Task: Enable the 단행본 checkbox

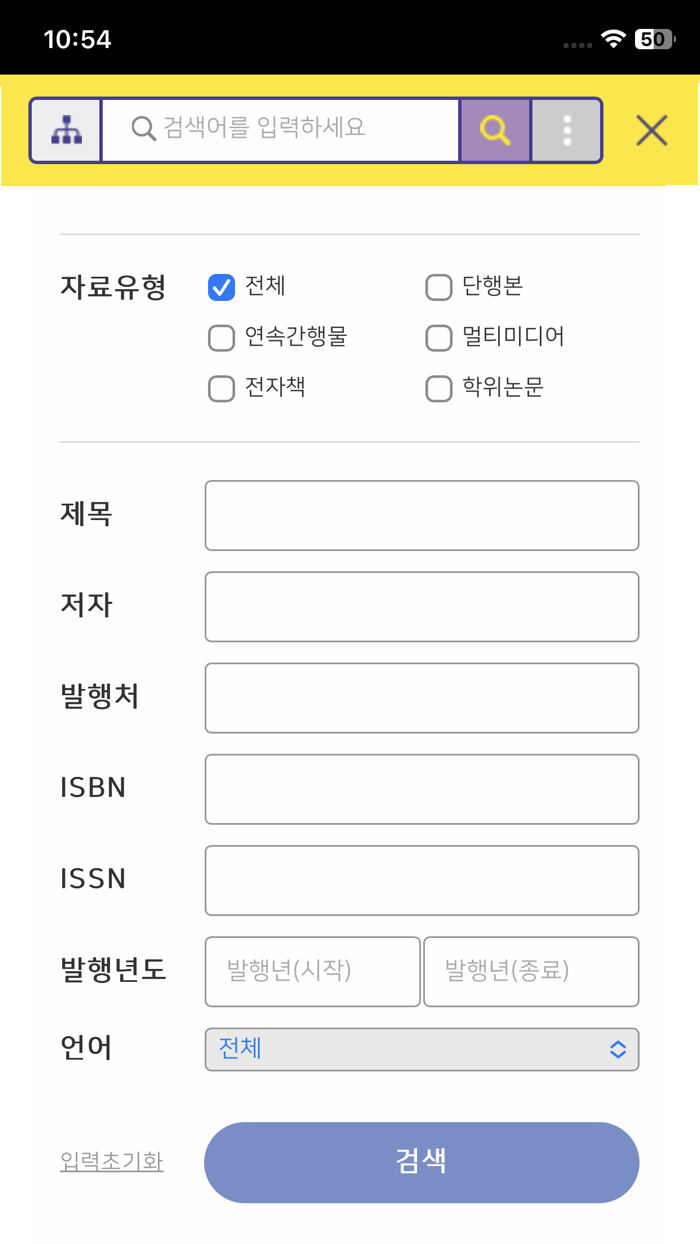Action: (438, 286)
